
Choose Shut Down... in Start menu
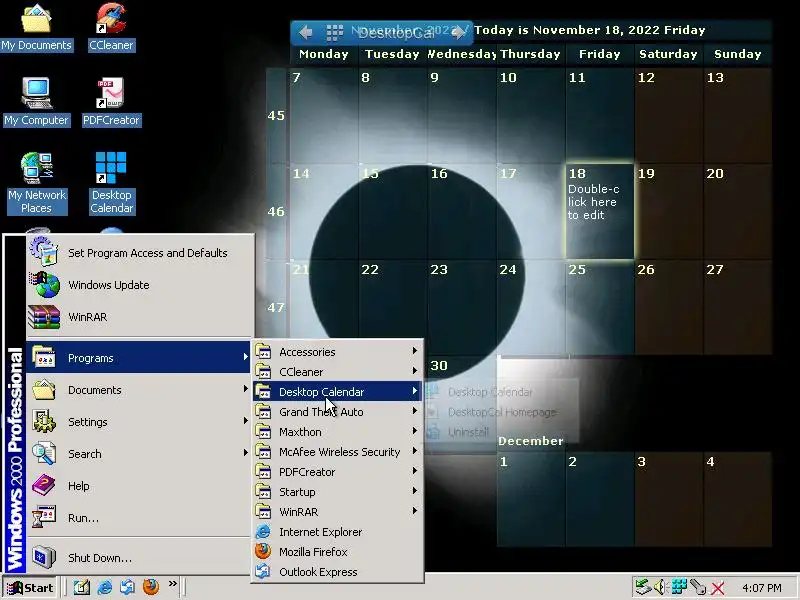[139, 558]
